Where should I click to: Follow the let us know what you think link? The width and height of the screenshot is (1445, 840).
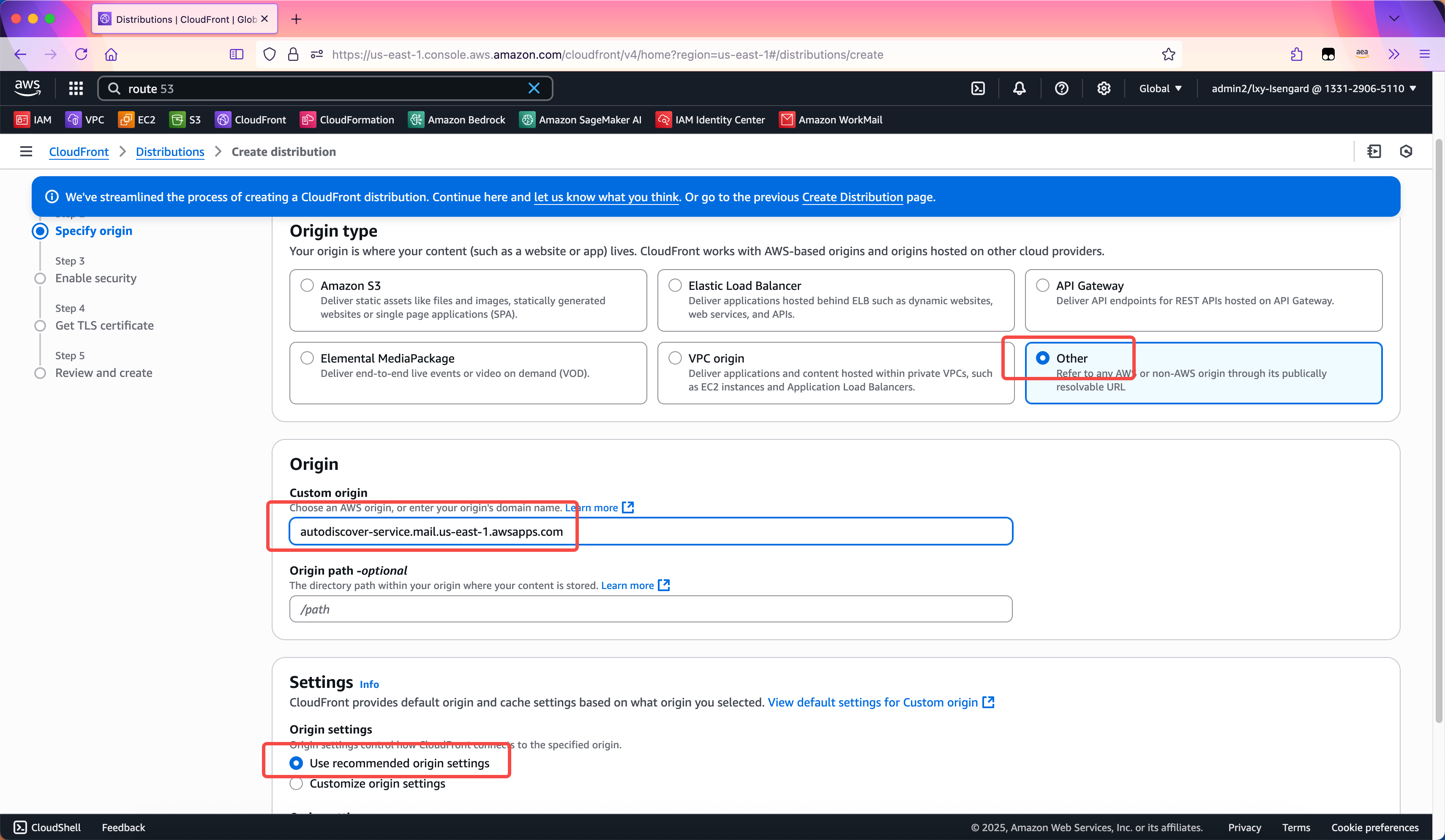(x=606, y=196)
